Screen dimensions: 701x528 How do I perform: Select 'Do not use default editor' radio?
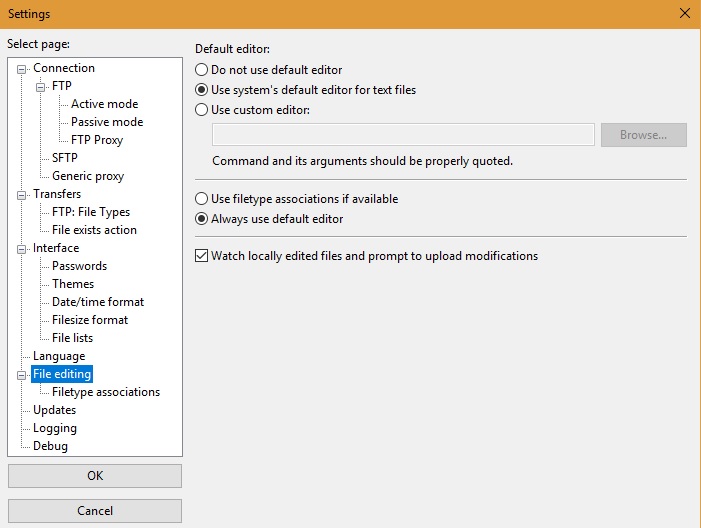[x=268, y=70]
